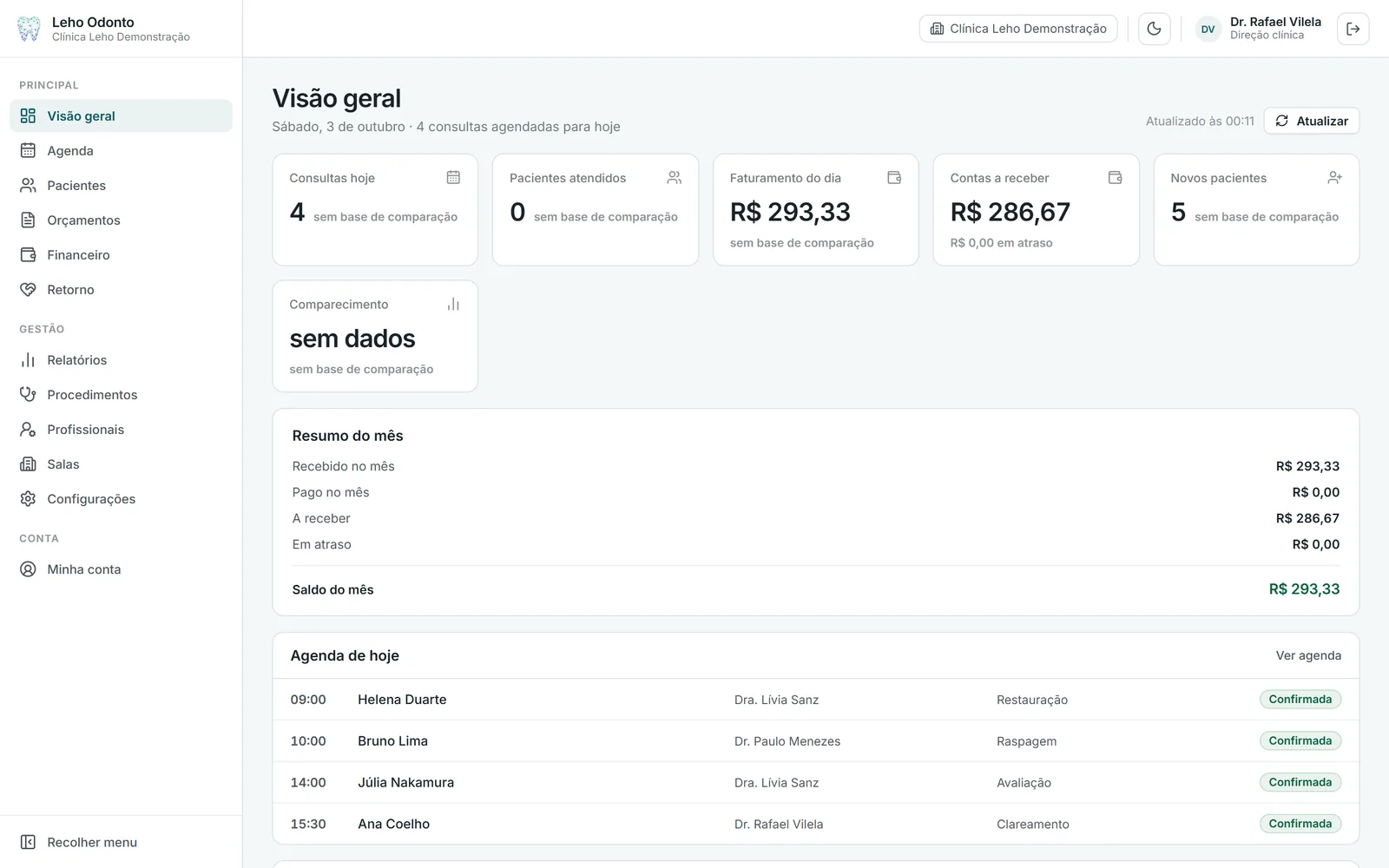Screen dimensions: 1389x868
Task: Click the Retorno heart icon in sidebar
Action: (28, 289)
